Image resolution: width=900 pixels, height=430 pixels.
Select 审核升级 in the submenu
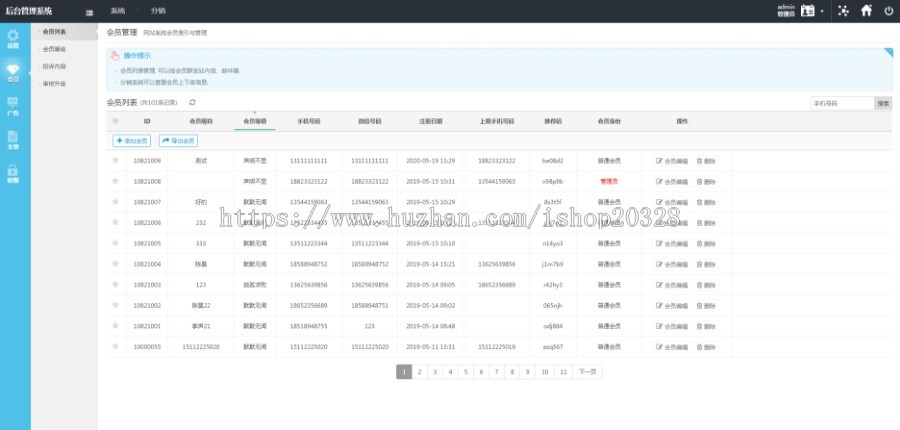(54, 84)
